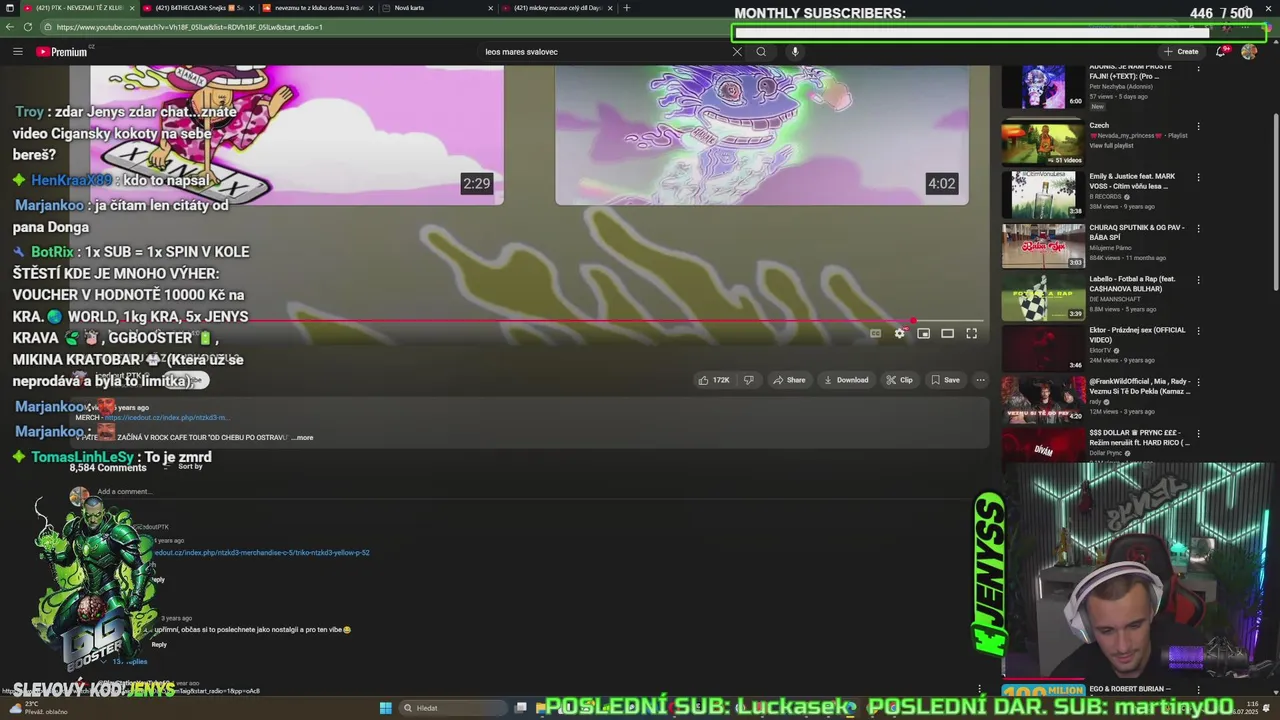Start voice search with the microphone

pyautogui.click(x=795, y=52)
